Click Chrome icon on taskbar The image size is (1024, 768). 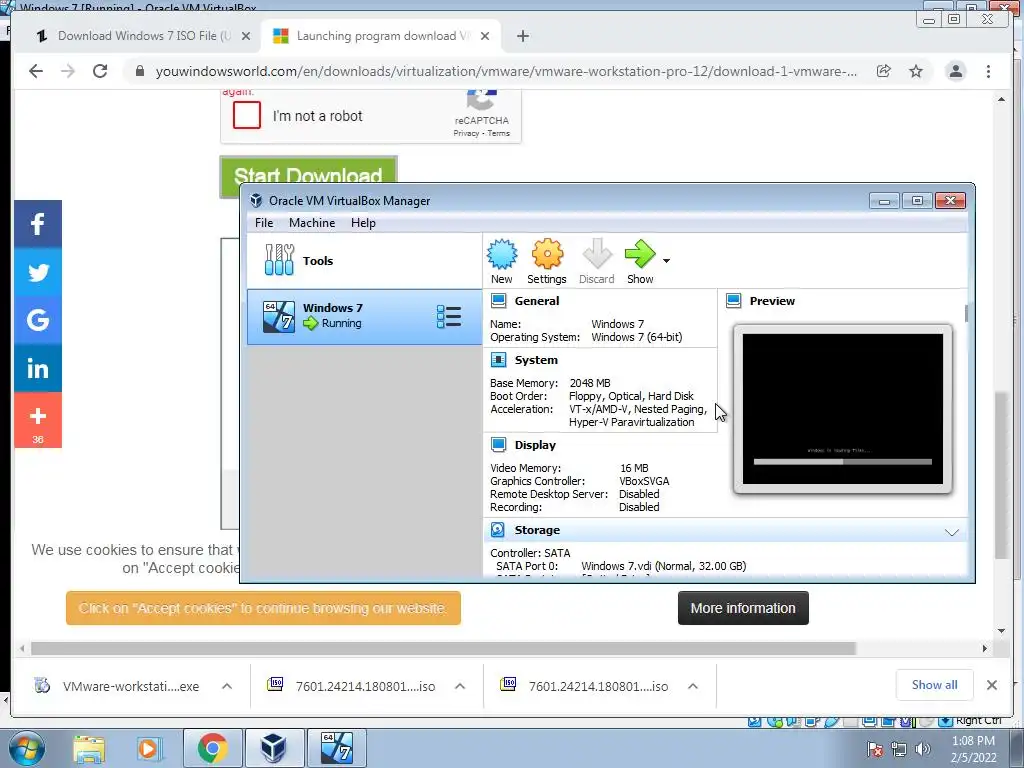(x=213, y=748)
